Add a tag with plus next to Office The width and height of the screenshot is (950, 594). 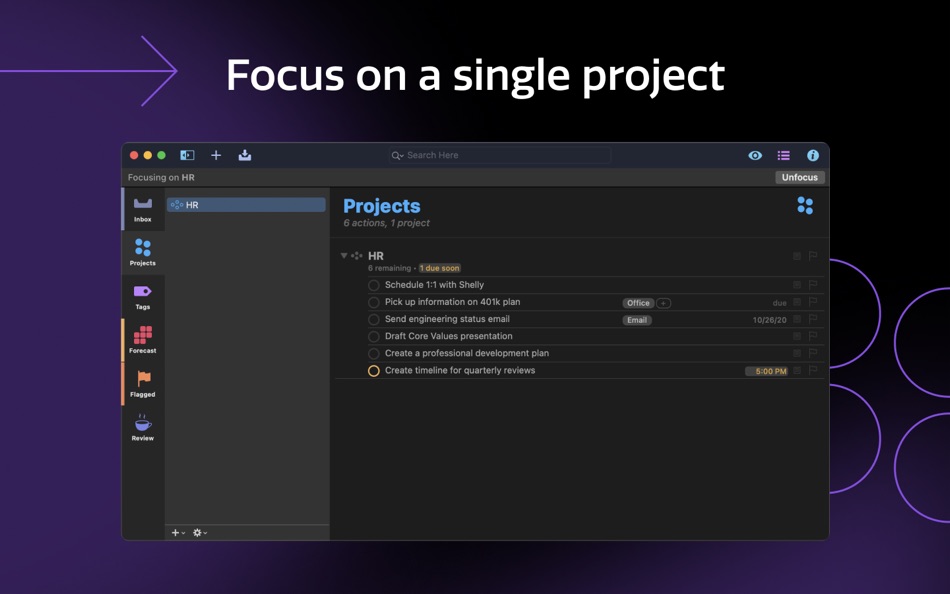(x=663, y=302)
